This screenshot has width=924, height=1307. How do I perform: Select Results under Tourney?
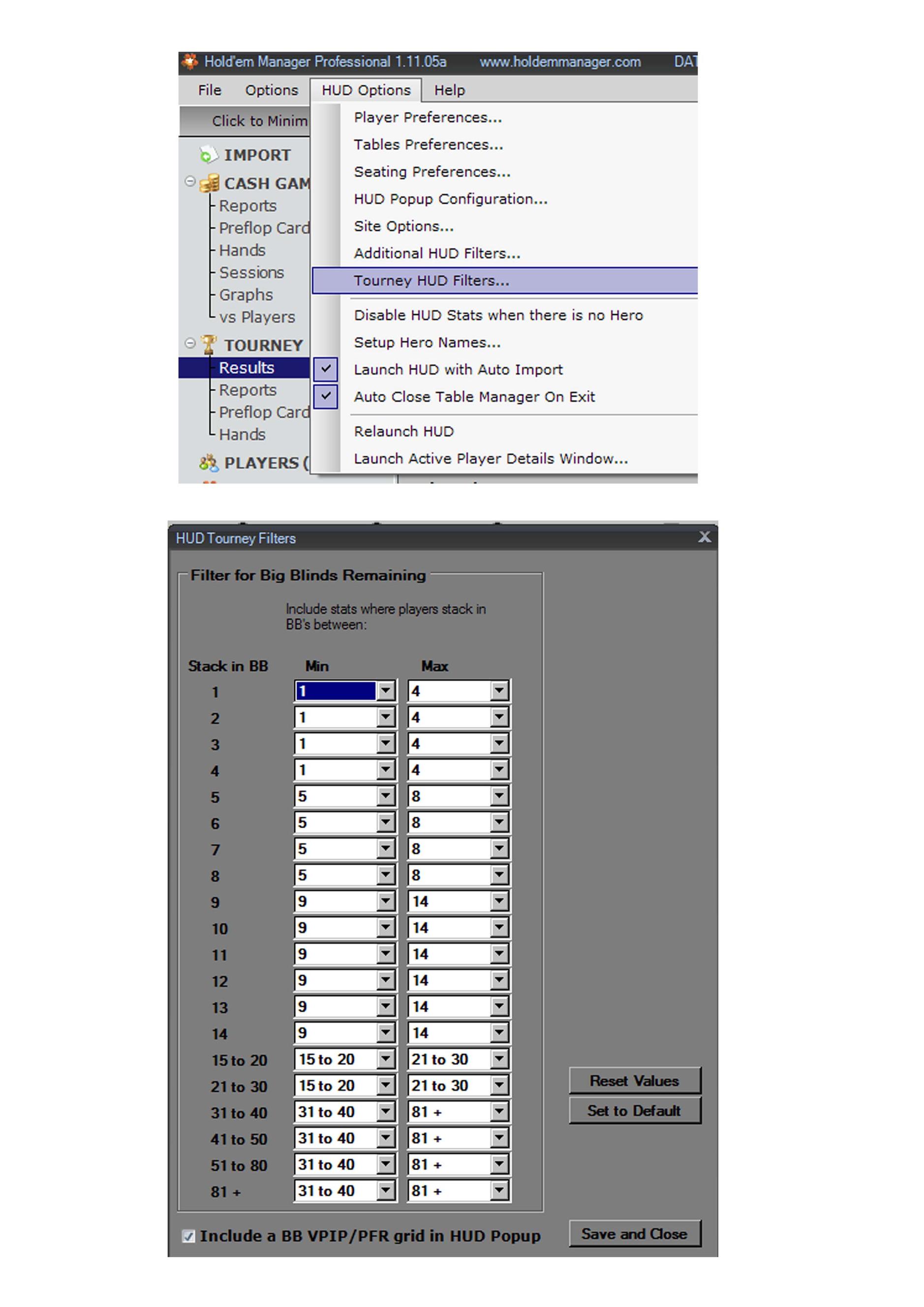click(246, 368)
